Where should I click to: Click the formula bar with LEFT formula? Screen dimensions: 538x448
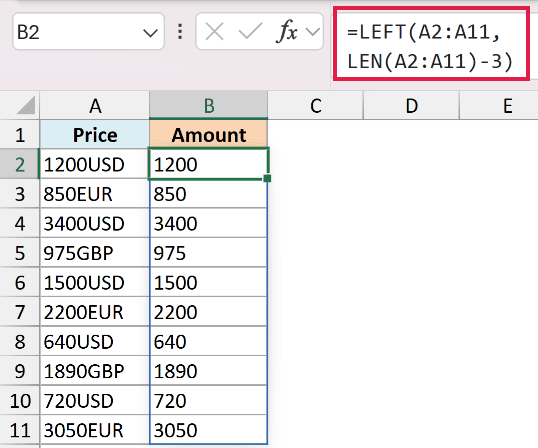(x=431, y=45)
